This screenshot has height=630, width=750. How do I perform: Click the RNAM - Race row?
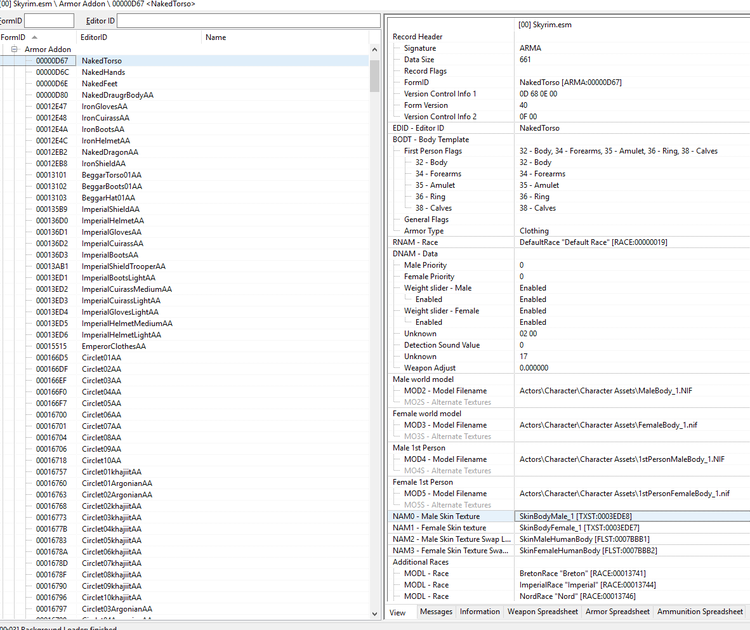tap(569, 242)
